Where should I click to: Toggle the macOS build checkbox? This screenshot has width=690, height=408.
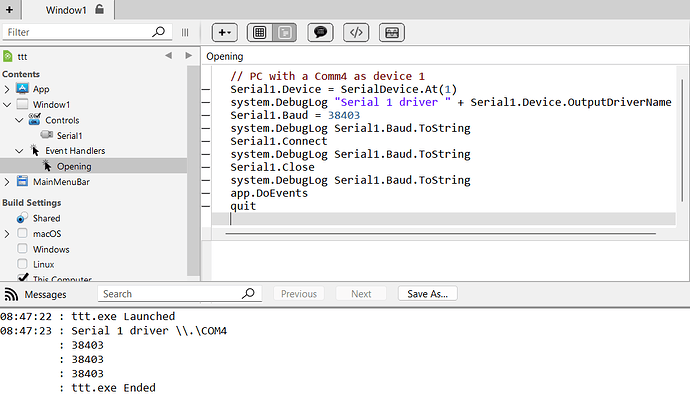22,233
